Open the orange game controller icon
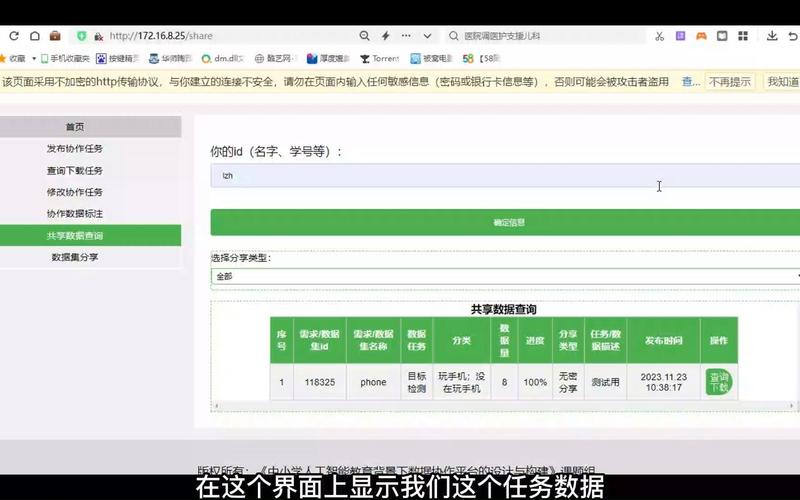 [x=702, y=36]
